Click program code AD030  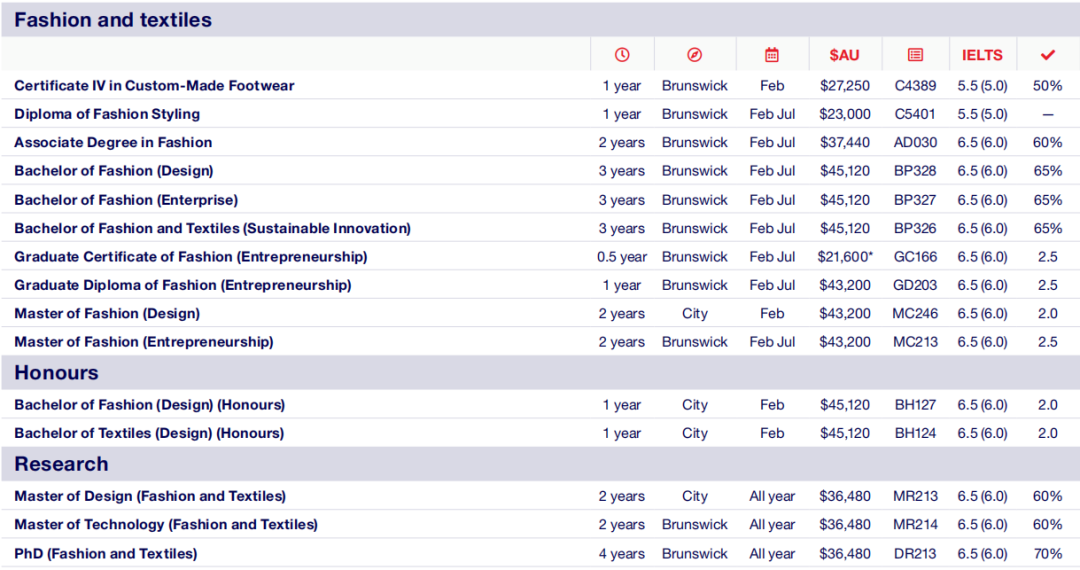pos(915,142)
